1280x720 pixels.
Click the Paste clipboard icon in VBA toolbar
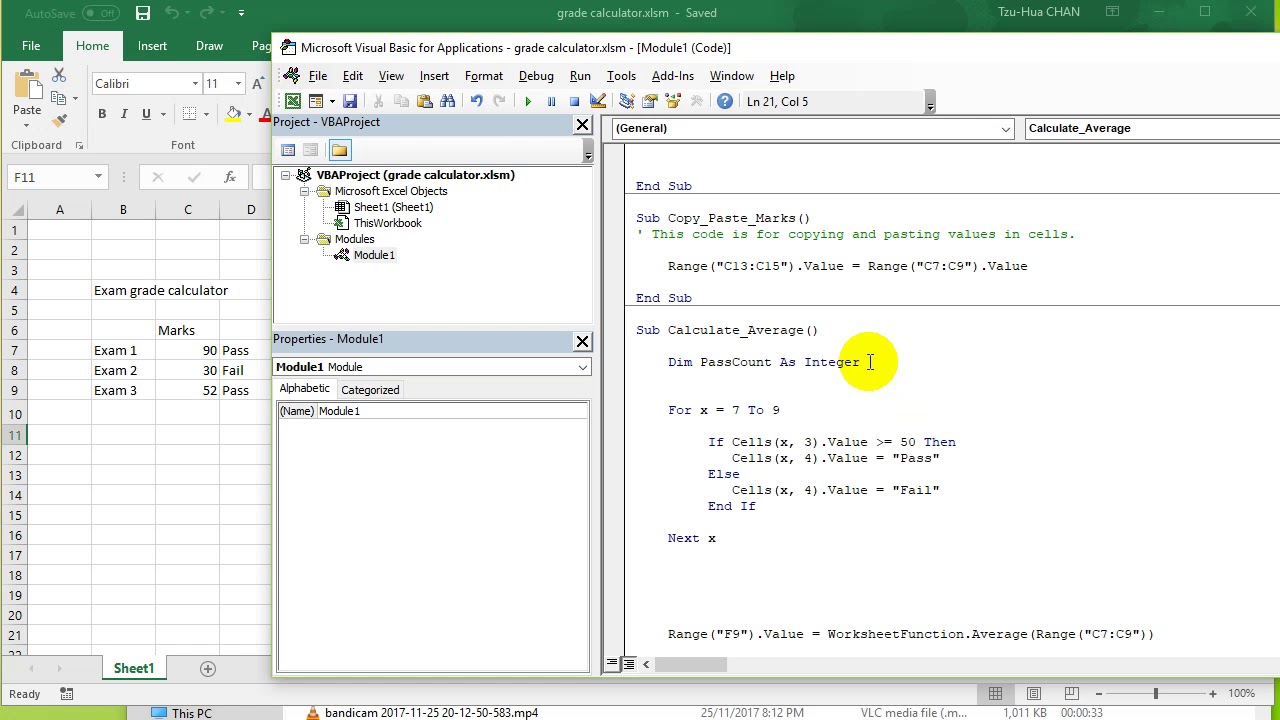tap(424, 101)
